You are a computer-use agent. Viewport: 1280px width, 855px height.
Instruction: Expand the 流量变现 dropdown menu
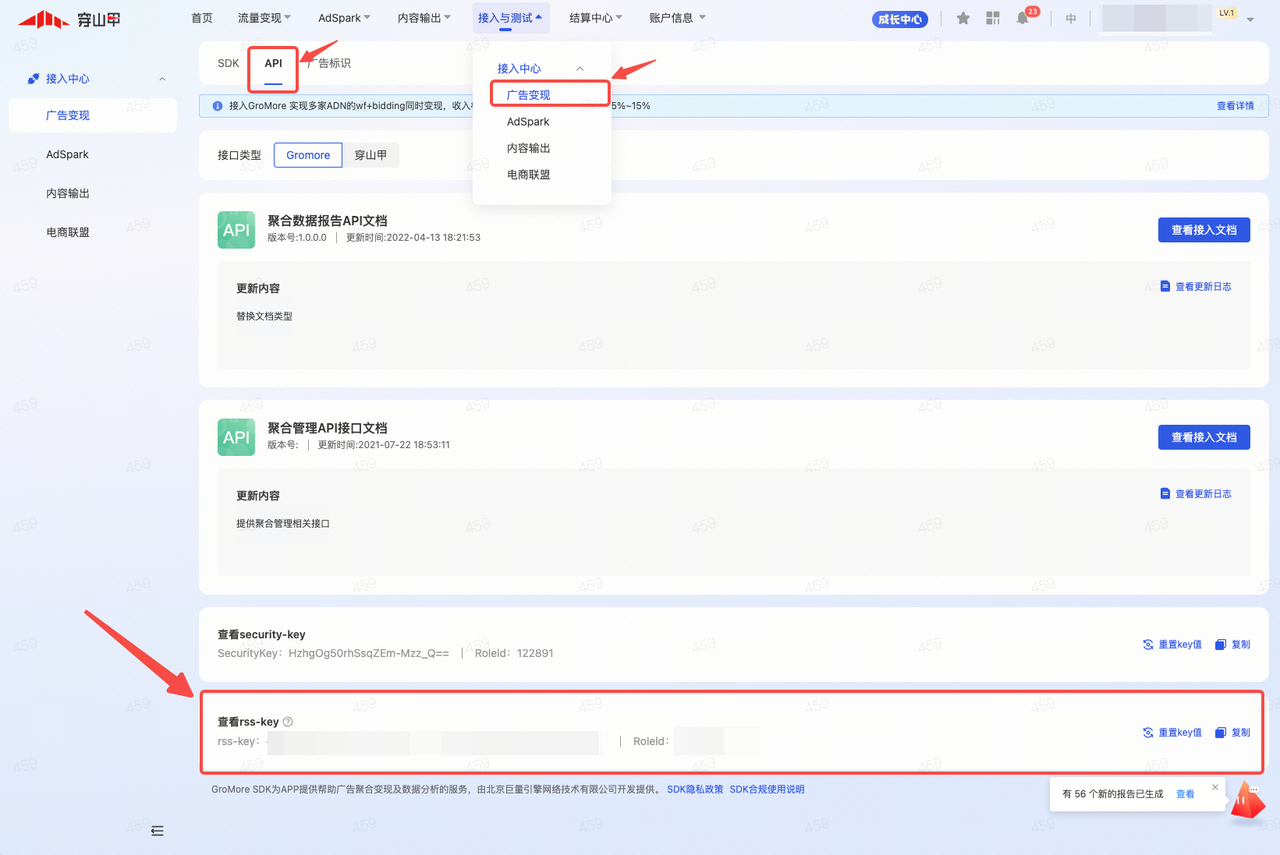tap(265, 18)
